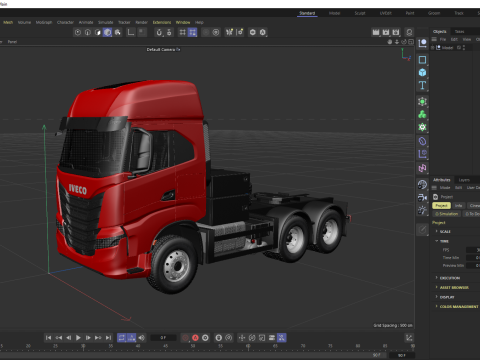Image resolution: width=480 pixels, height=360 pixels.
Task: Open the user profile head icon
Action: click(409, 32)
